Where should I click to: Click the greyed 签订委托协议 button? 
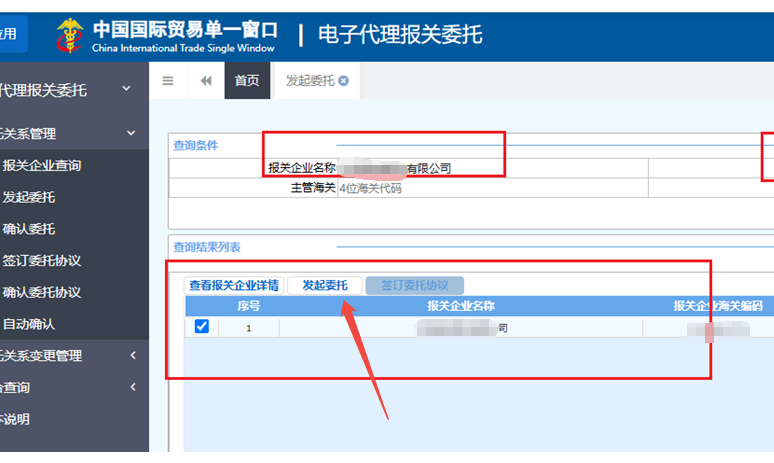pos(415,285)
